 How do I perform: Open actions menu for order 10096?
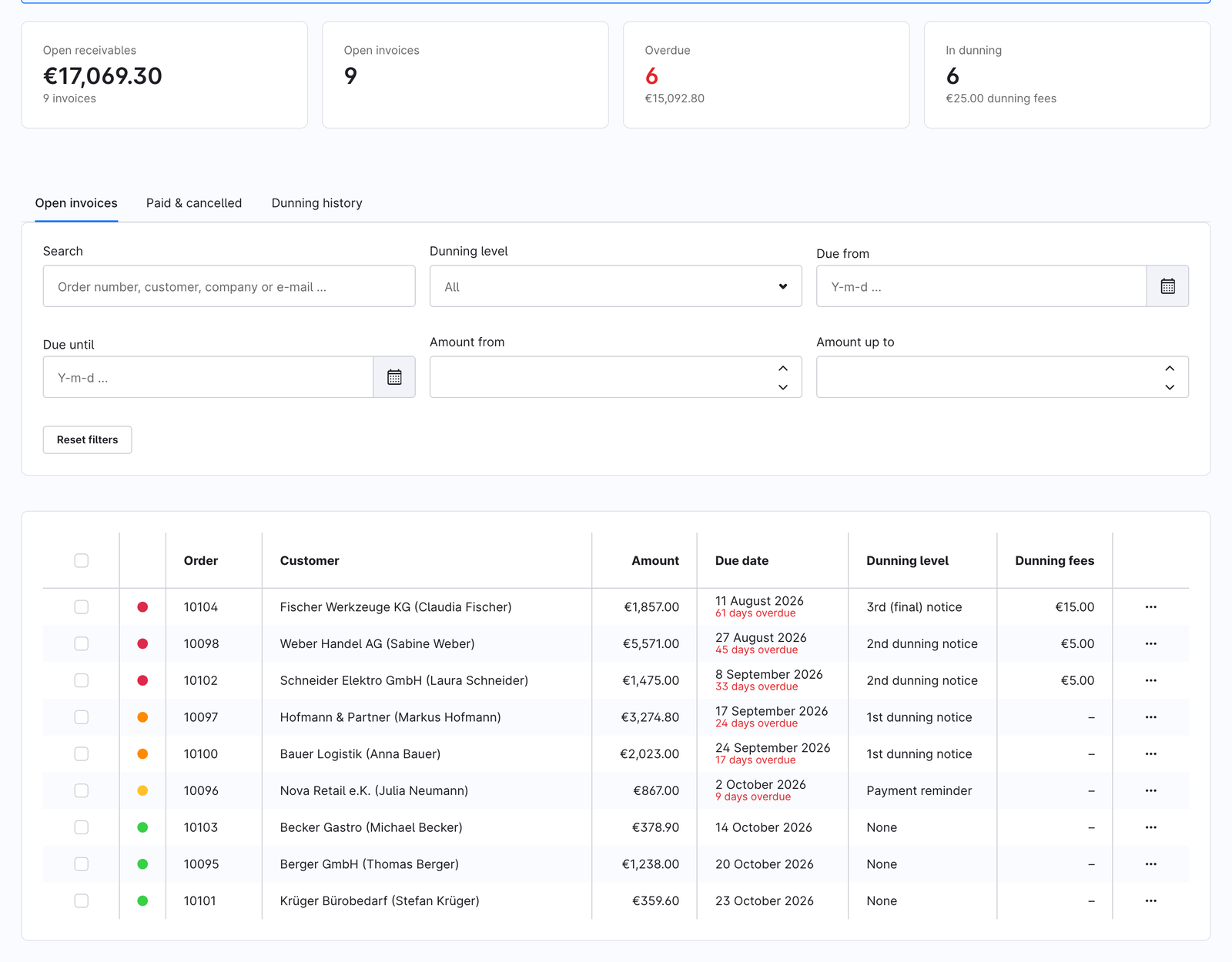tap(1150, 791)
